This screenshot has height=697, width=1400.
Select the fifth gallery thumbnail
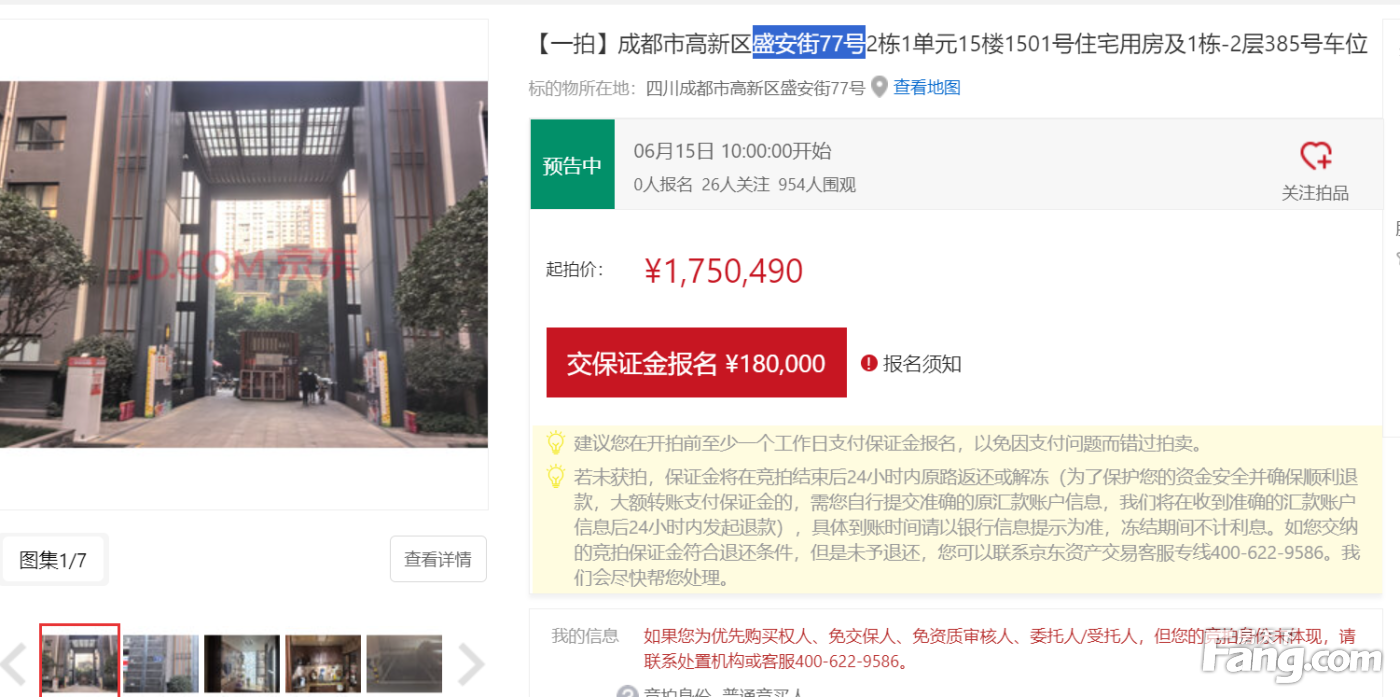(404, 664)
